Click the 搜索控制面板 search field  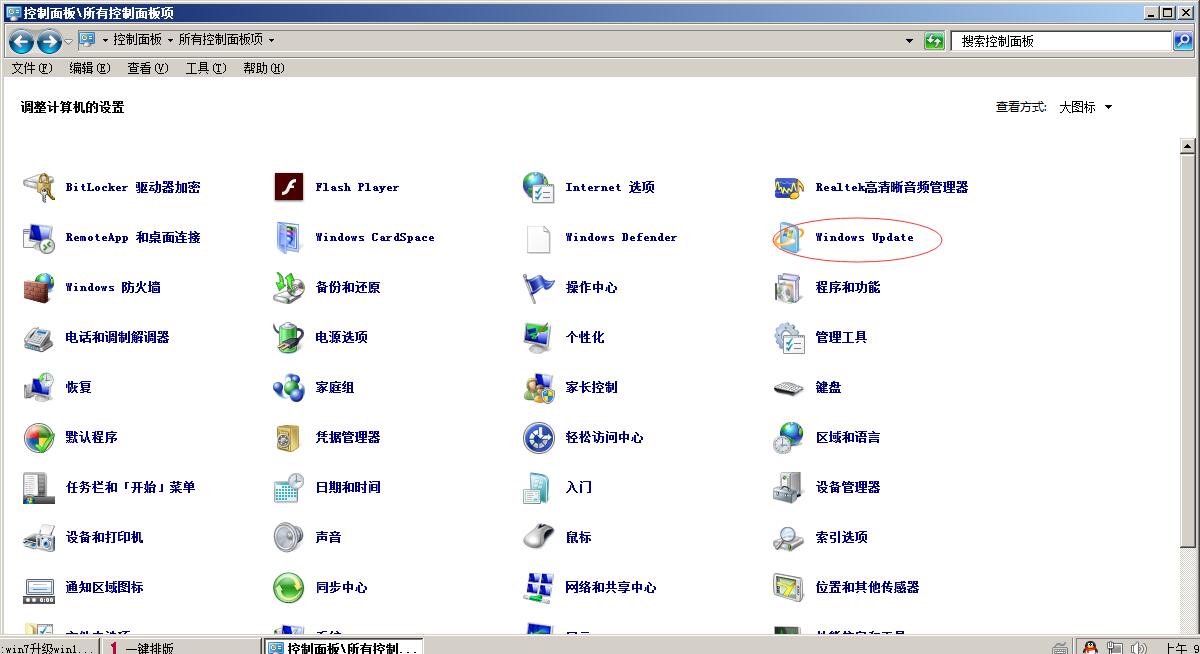1062,41
